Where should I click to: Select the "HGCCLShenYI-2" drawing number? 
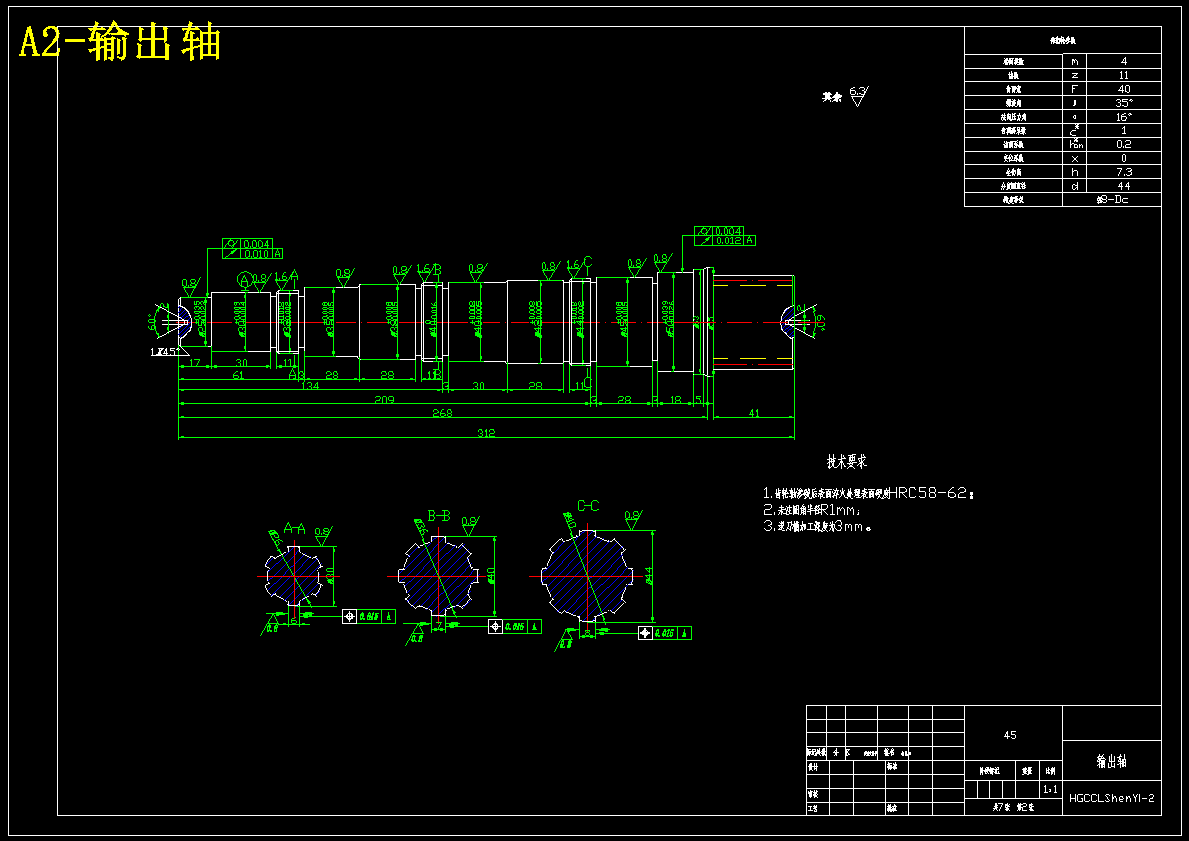[x=1112, y=798]
